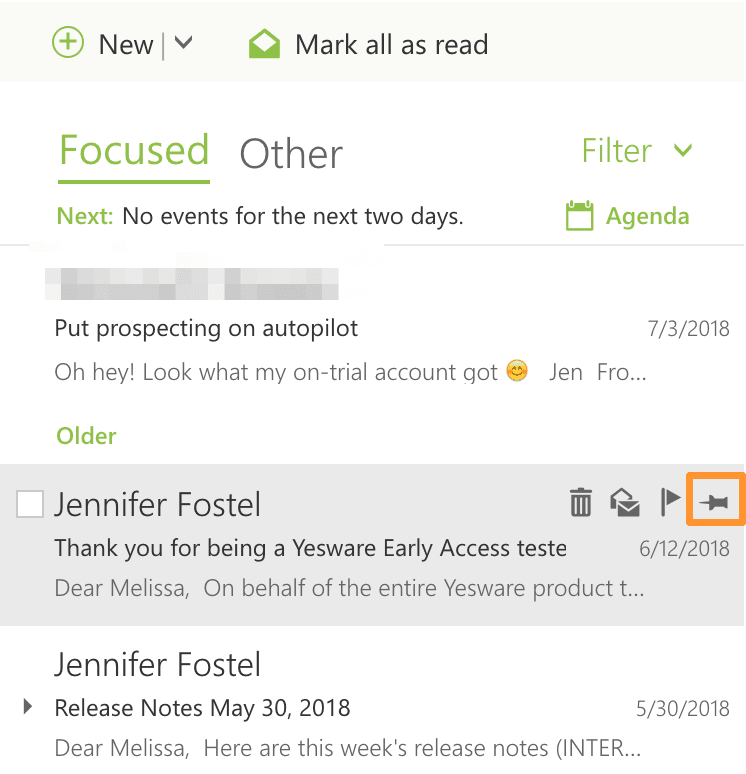The width and height of the screenshot is (746, 774).
Task: Collapse the Older group header
Action: coord(86,436)
